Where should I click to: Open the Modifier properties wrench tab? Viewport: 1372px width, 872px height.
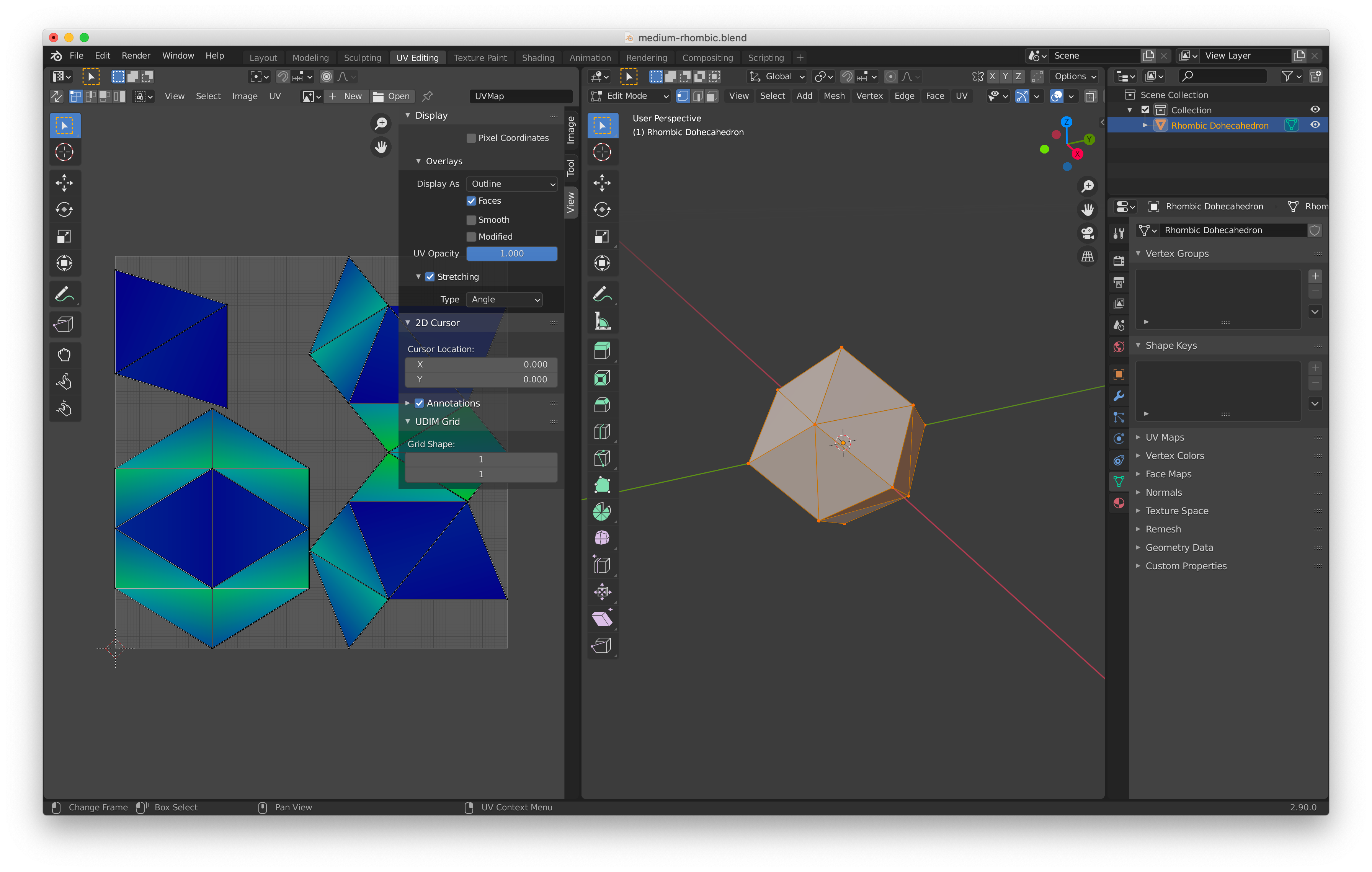1119,396
